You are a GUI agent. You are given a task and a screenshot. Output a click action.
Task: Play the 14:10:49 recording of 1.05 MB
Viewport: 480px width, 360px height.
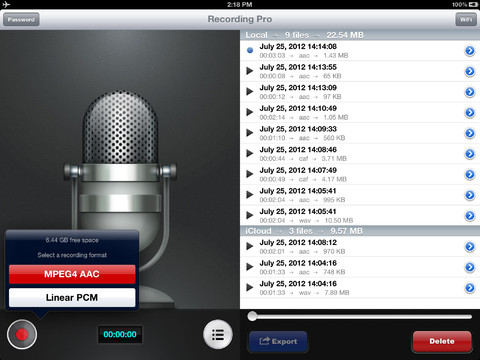point(250,112)
